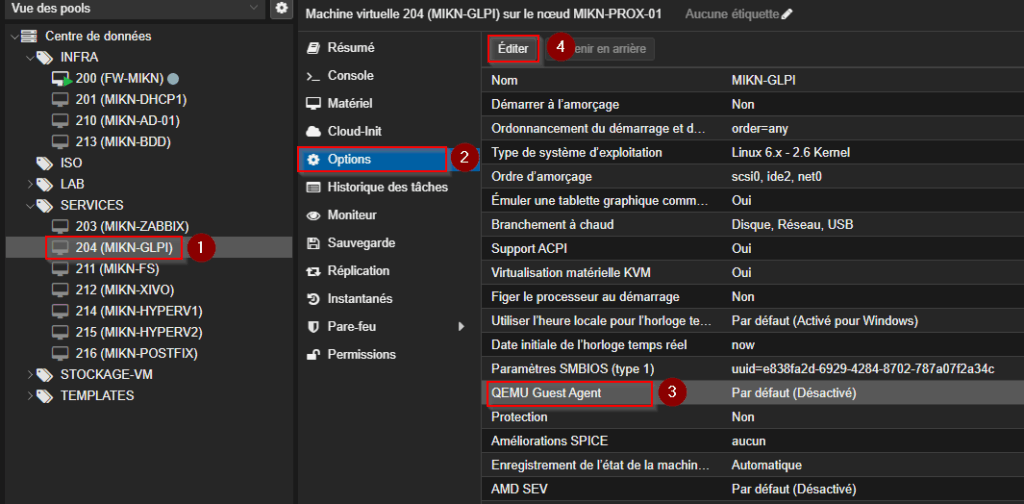Viewport: 1024px width, 504px height.
Task: Select VM 216 (MIKN-POSTFIX) in tree
Action: click(136, 353)
